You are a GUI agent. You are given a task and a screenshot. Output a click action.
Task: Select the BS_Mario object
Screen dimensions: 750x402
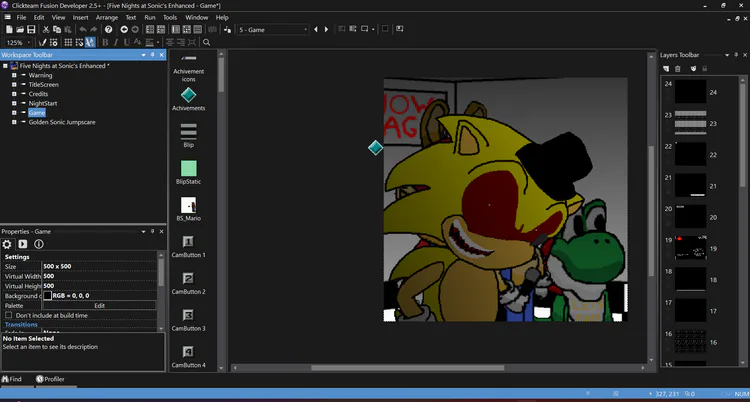click(188, 209)
